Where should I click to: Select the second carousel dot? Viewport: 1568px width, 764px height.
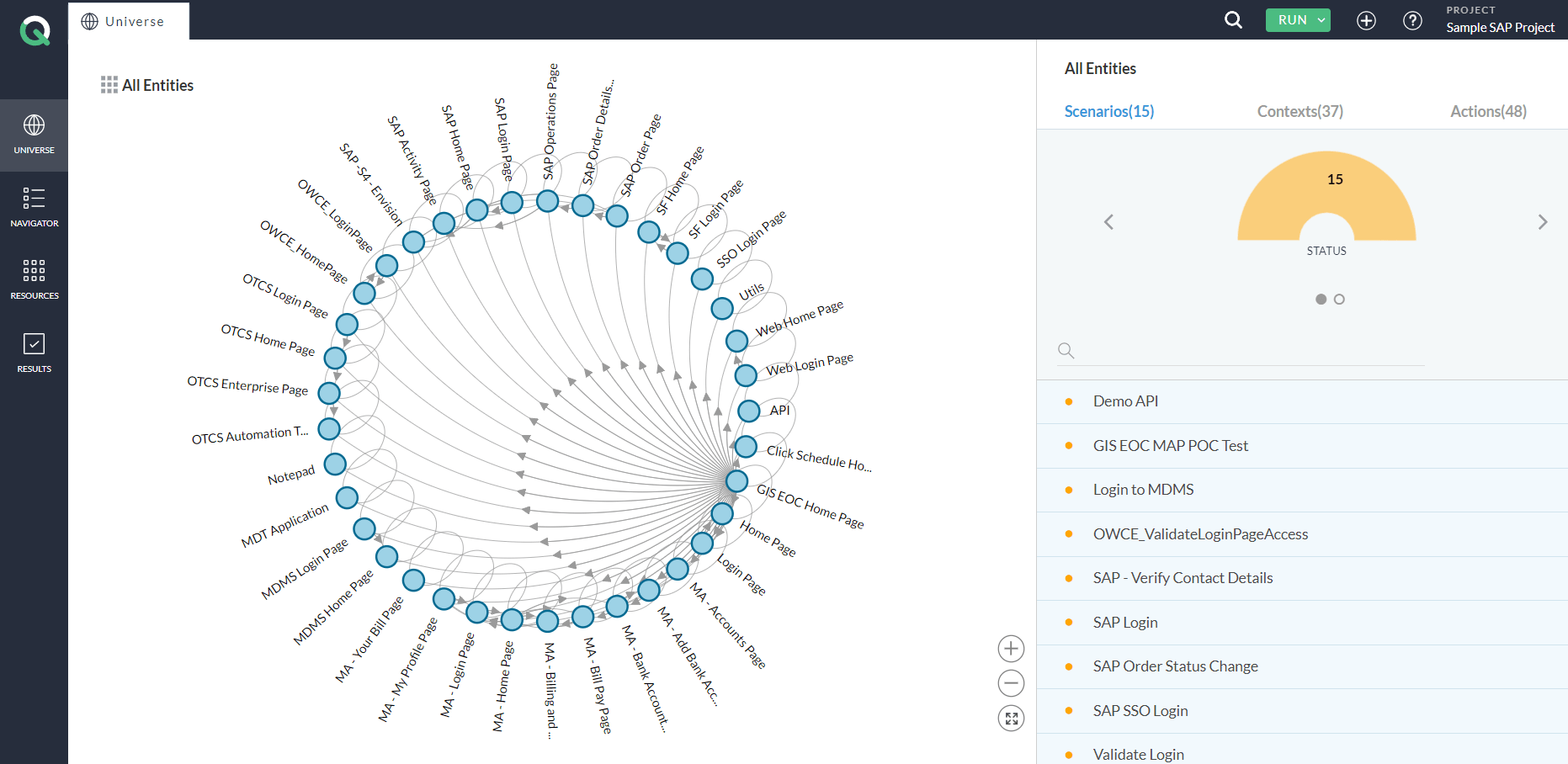coord(1339,300)
